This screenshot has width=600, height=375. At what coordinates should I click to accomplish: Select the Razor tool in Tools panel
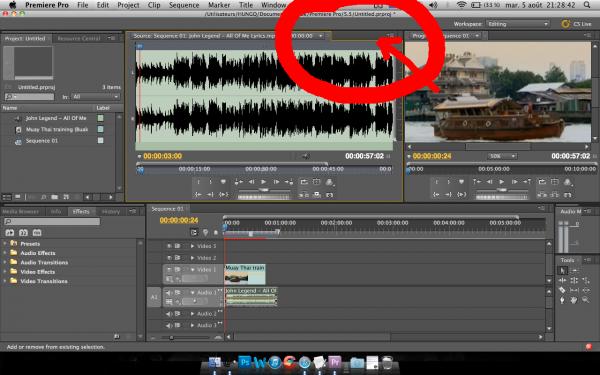(x=562, y=290)
